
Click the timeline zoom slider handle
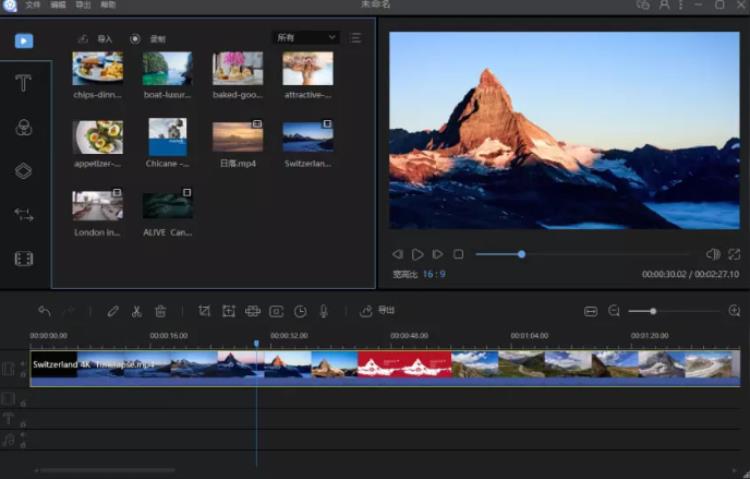coord(653,311)
